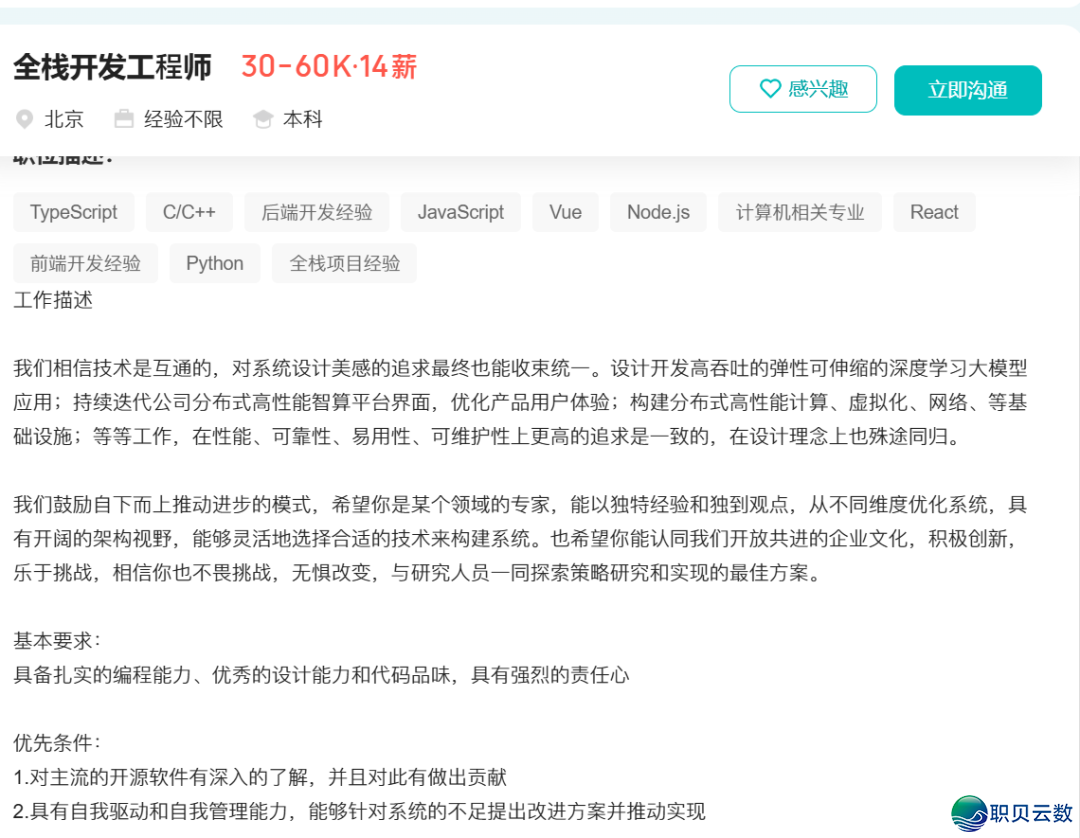Click the 计算机相关专业 tag

click(x=800, y=212)
